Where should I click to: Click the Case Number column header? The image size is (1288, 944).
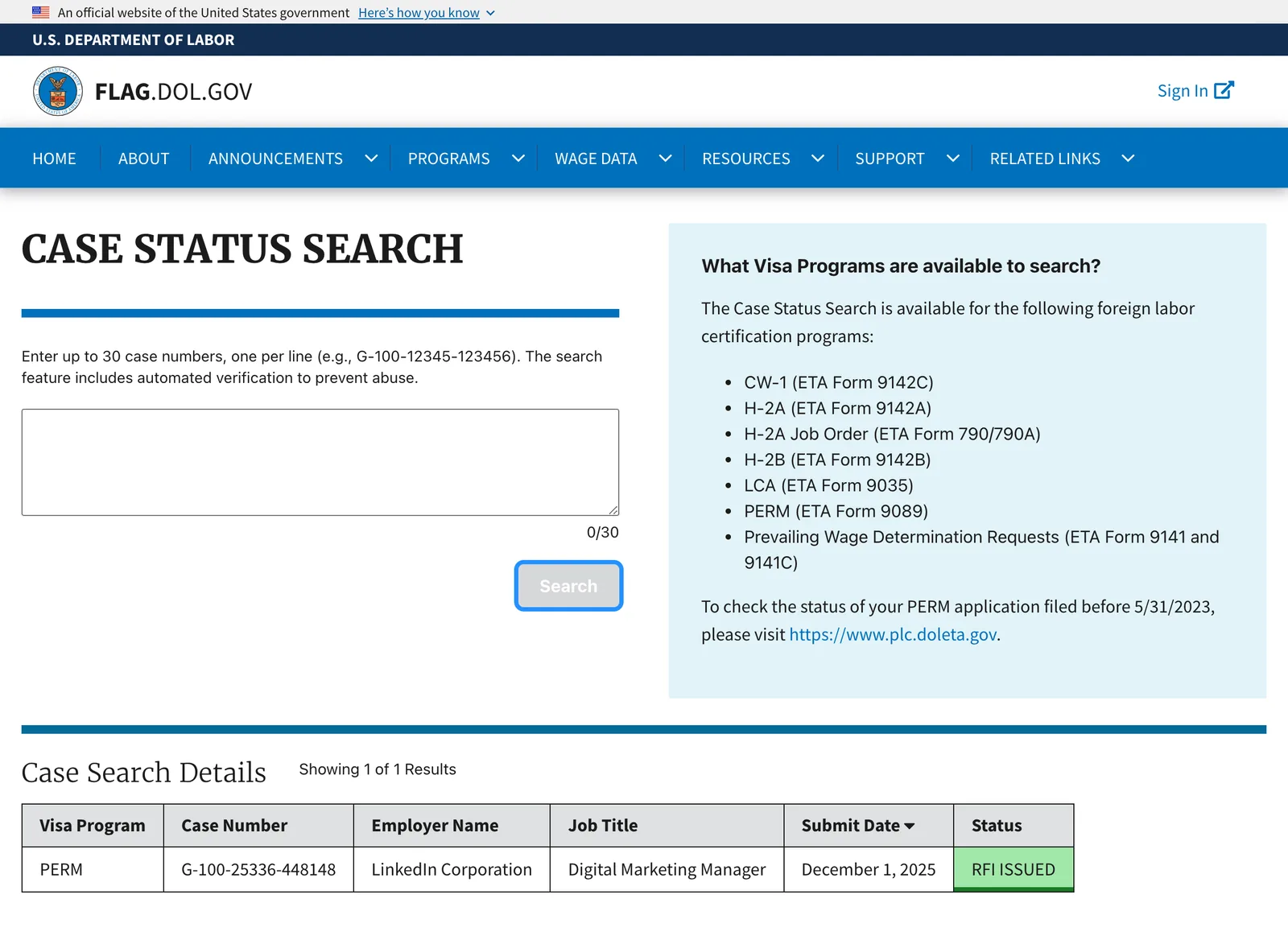[x=258, y=826]
